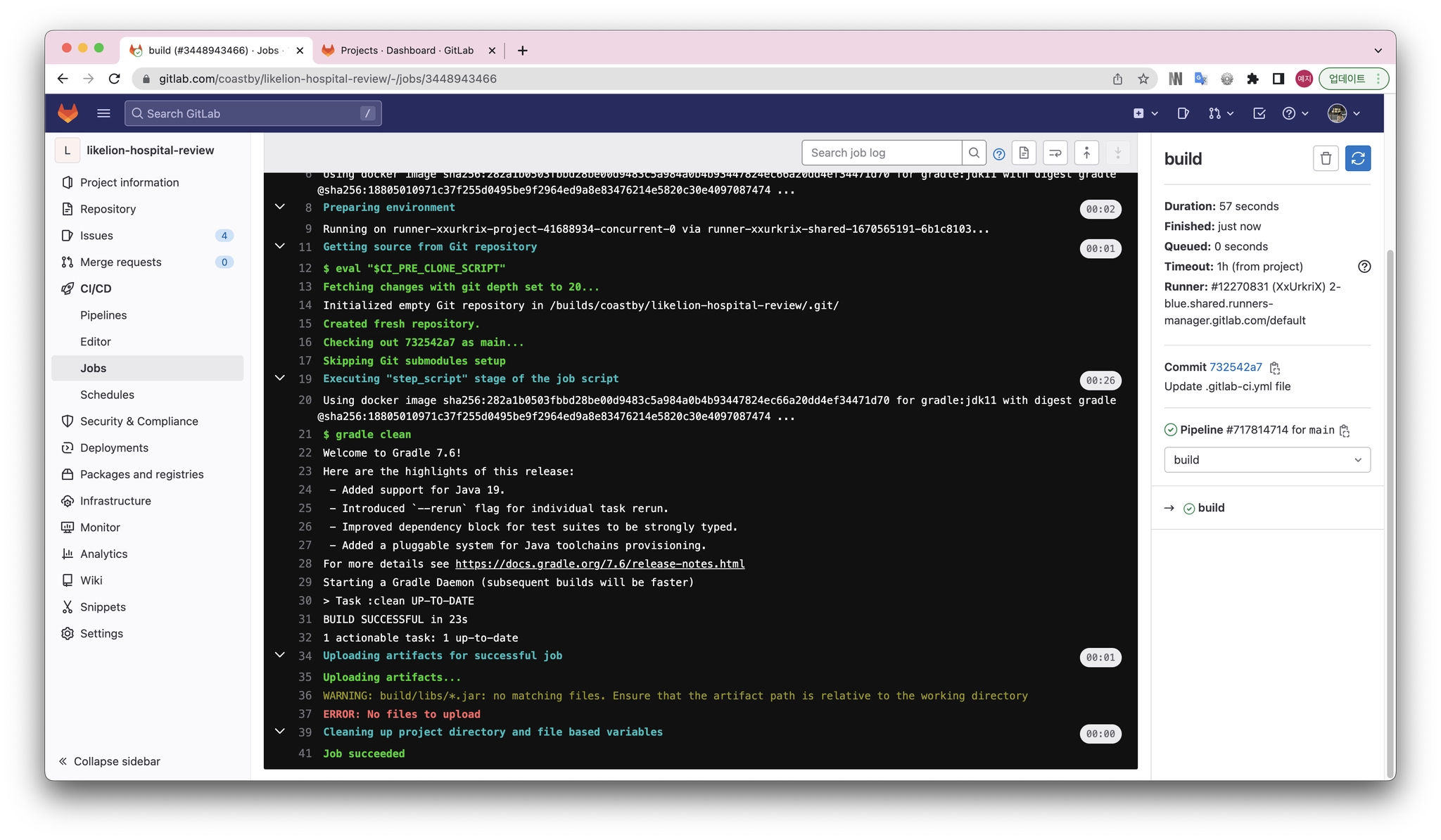
Task: Copy commit SHA using clipboard icon
Action: [1275, 368]
